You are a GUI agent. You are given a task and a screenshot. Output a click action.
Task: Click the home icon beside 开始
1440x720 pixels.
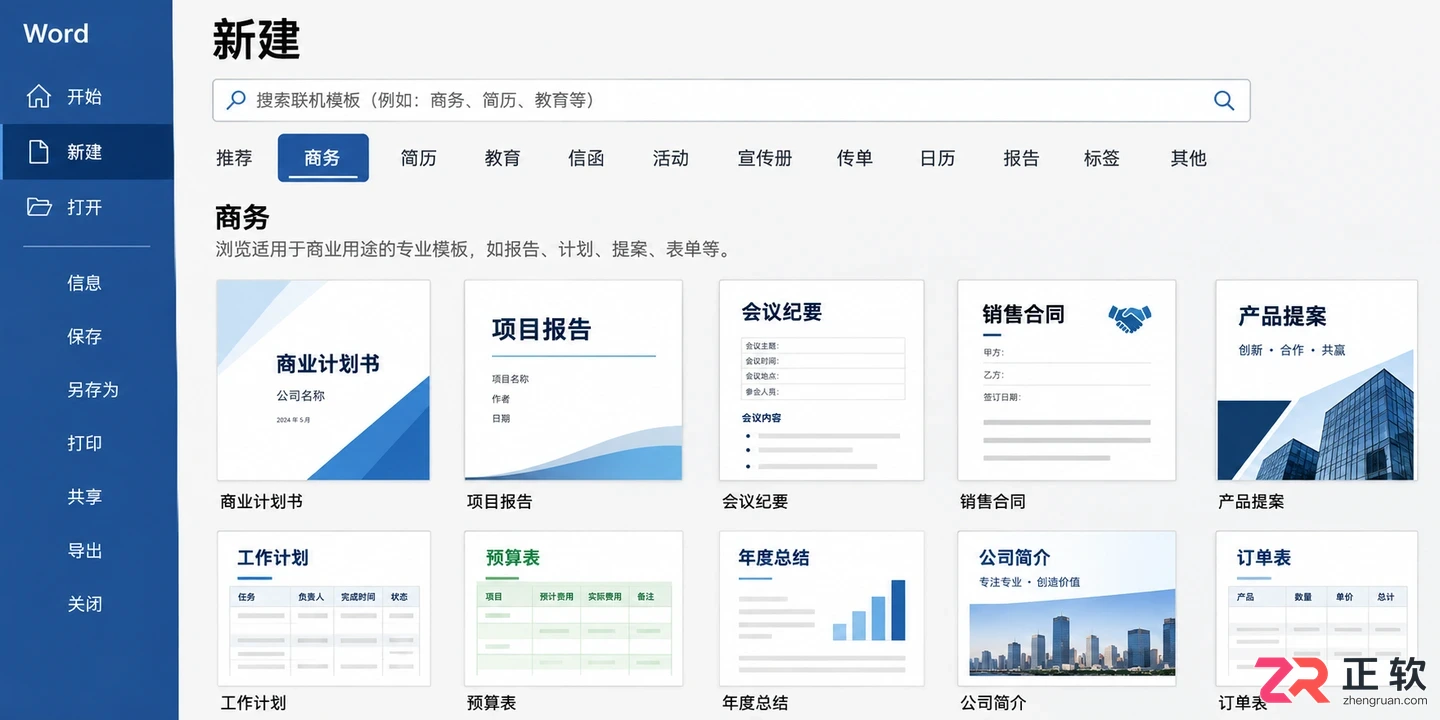pyautogui.click(x=39, y=97)
